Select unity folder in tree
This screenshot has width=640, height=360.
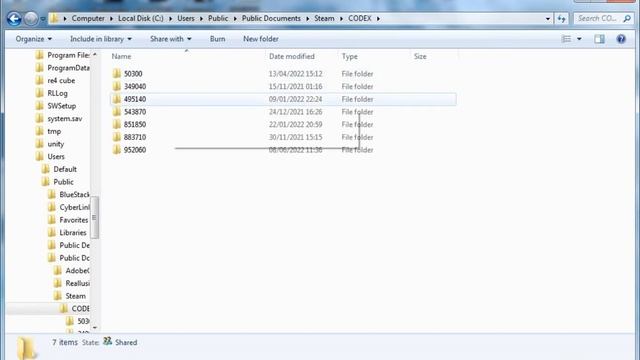coord(50,144)
